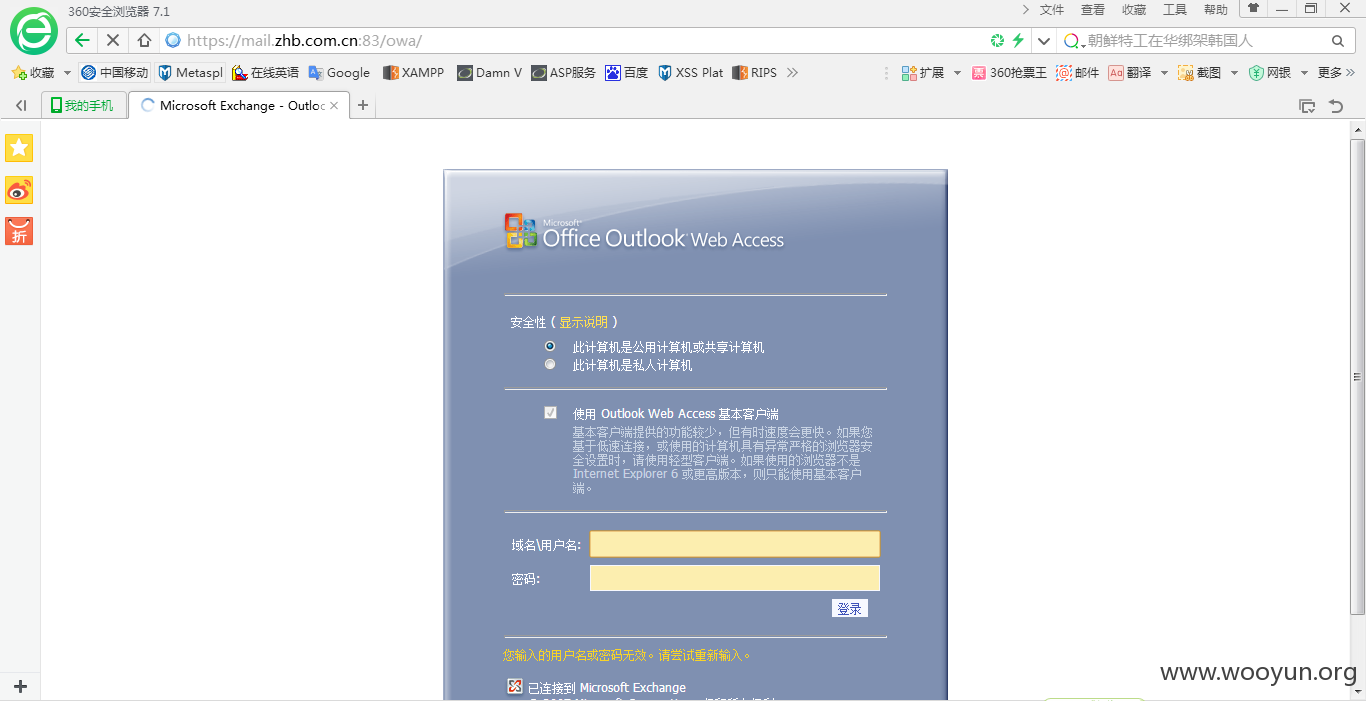Open the Google bookmark

point(340,73)
